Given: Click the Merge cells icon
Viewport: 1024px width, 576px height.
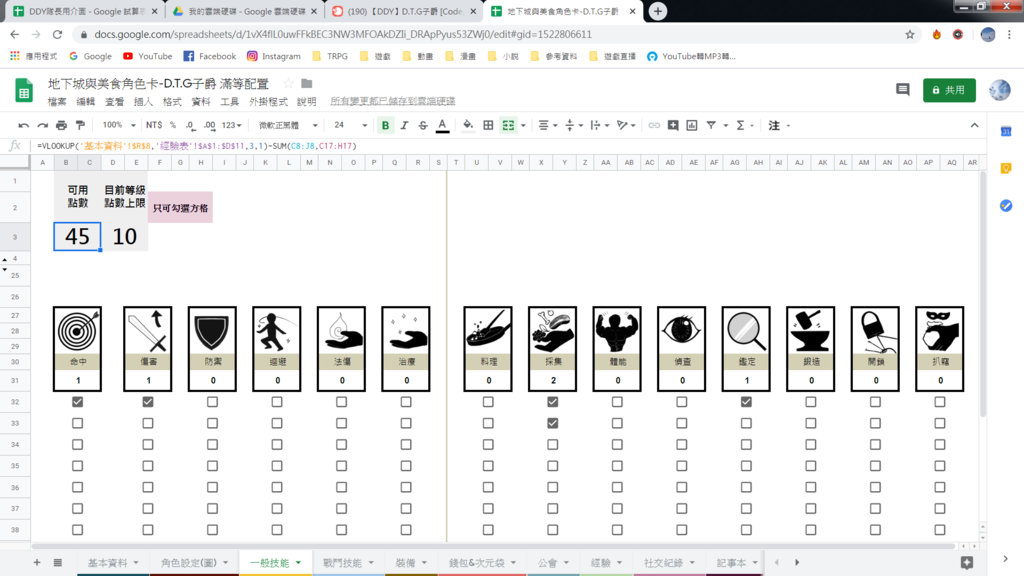Looking at the screenshot, I should pos(508,125).
